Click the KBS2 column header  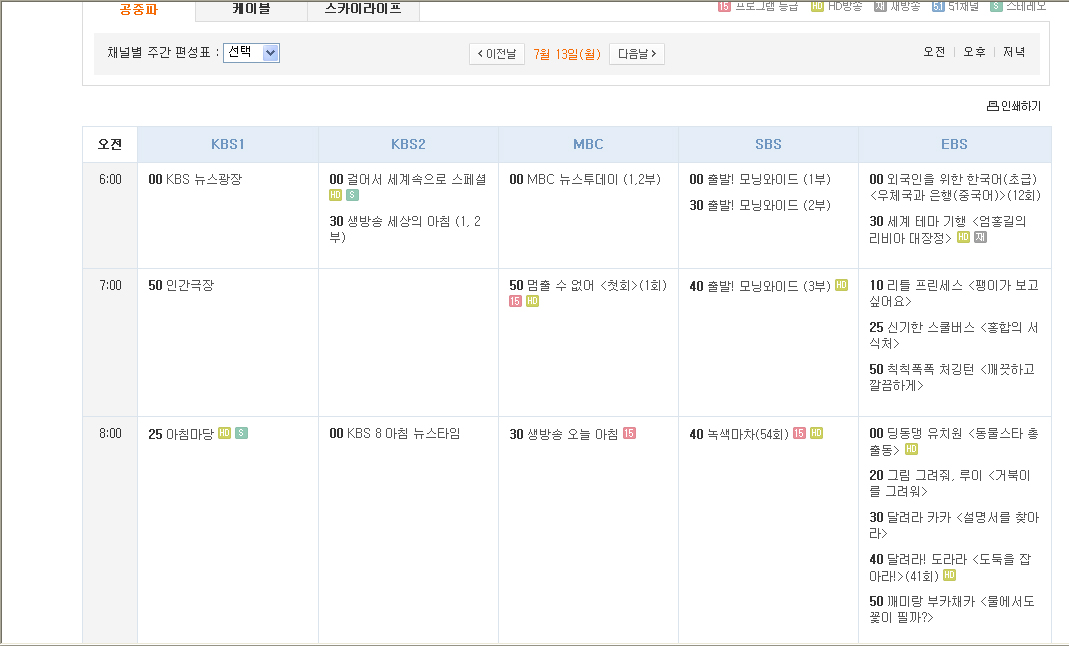408,144
